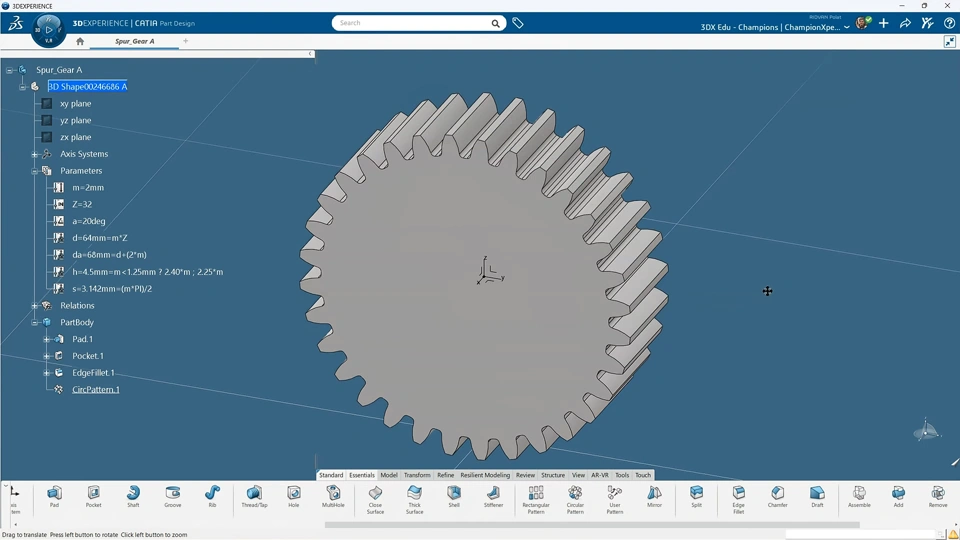This screenshot has width=960, height=540.
Task: Select the m=2mm parameter
Action: click(x=87, y=188)
